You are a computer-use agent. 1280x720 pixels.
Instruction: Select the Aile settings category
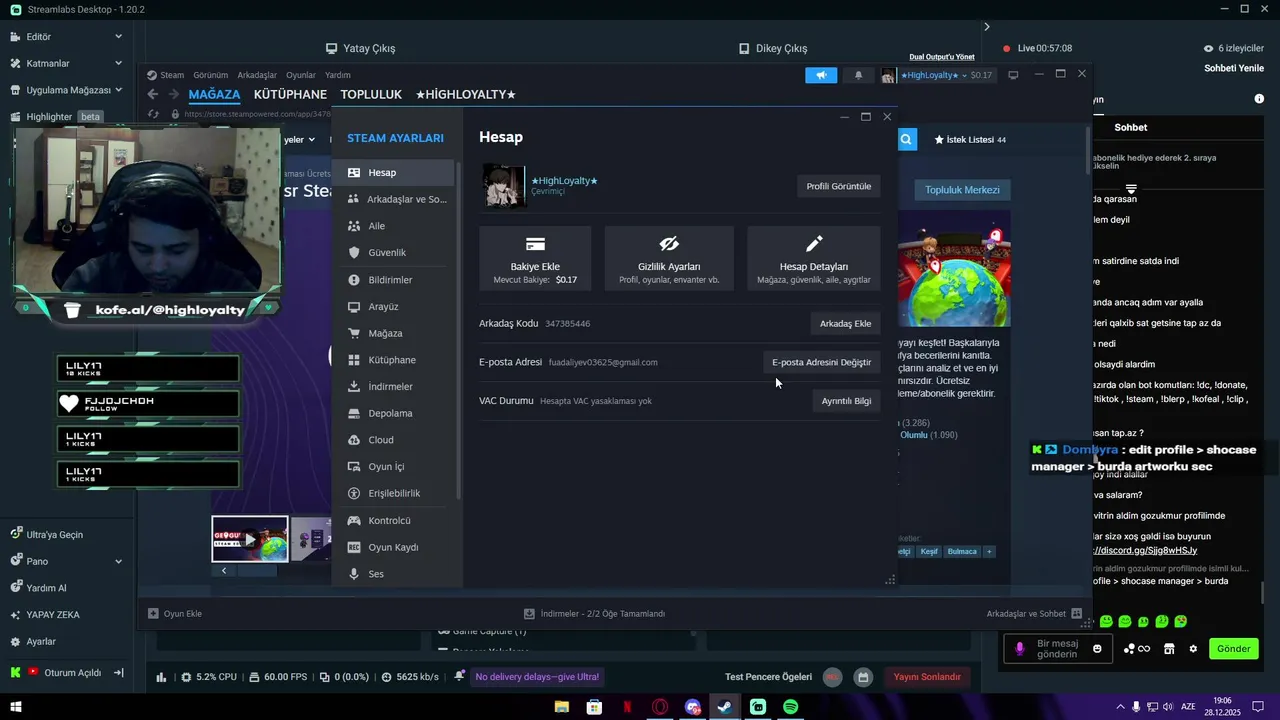coord(394,226)
